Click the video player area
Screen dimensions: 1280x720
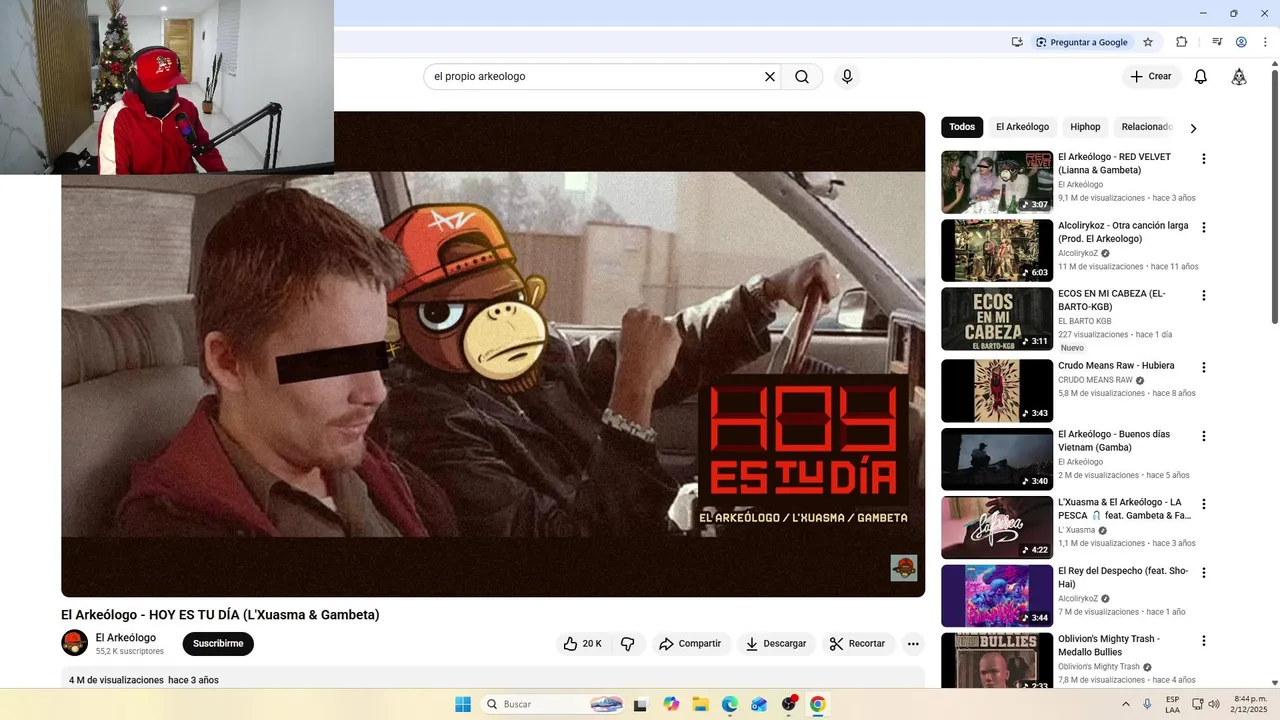click(493, 354)
